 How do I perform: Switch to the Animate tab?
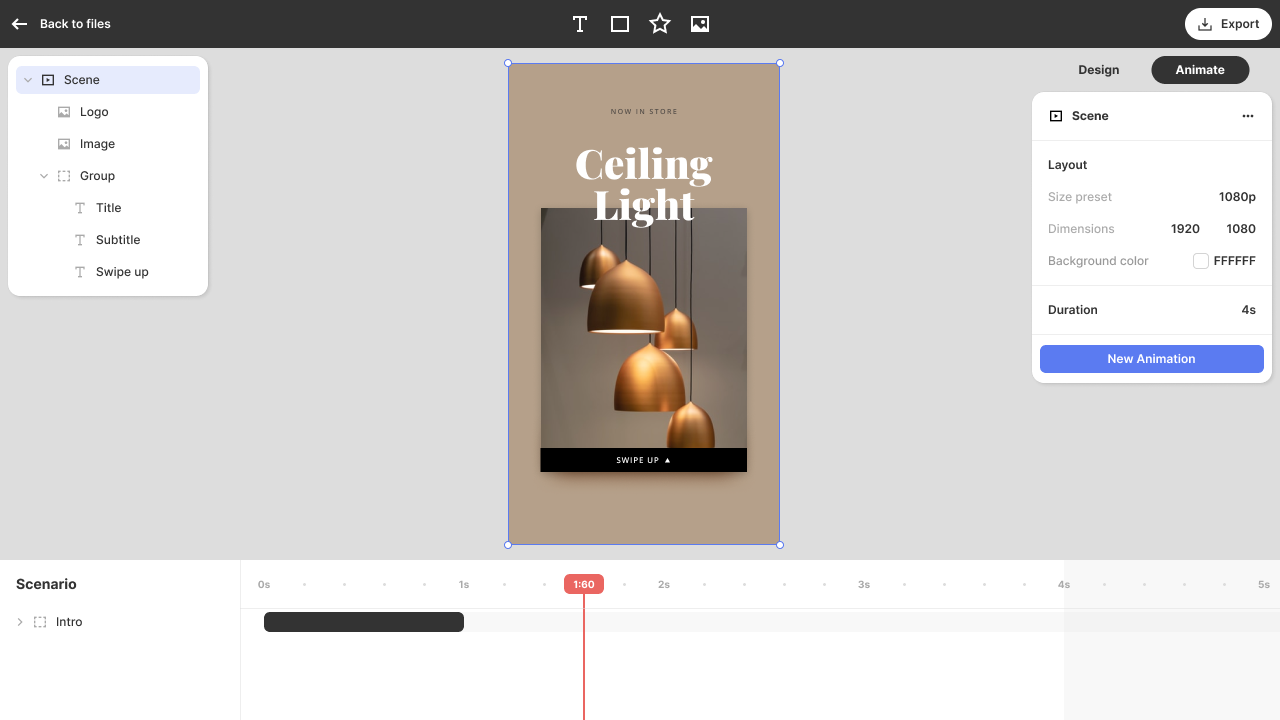point(1200,70)
